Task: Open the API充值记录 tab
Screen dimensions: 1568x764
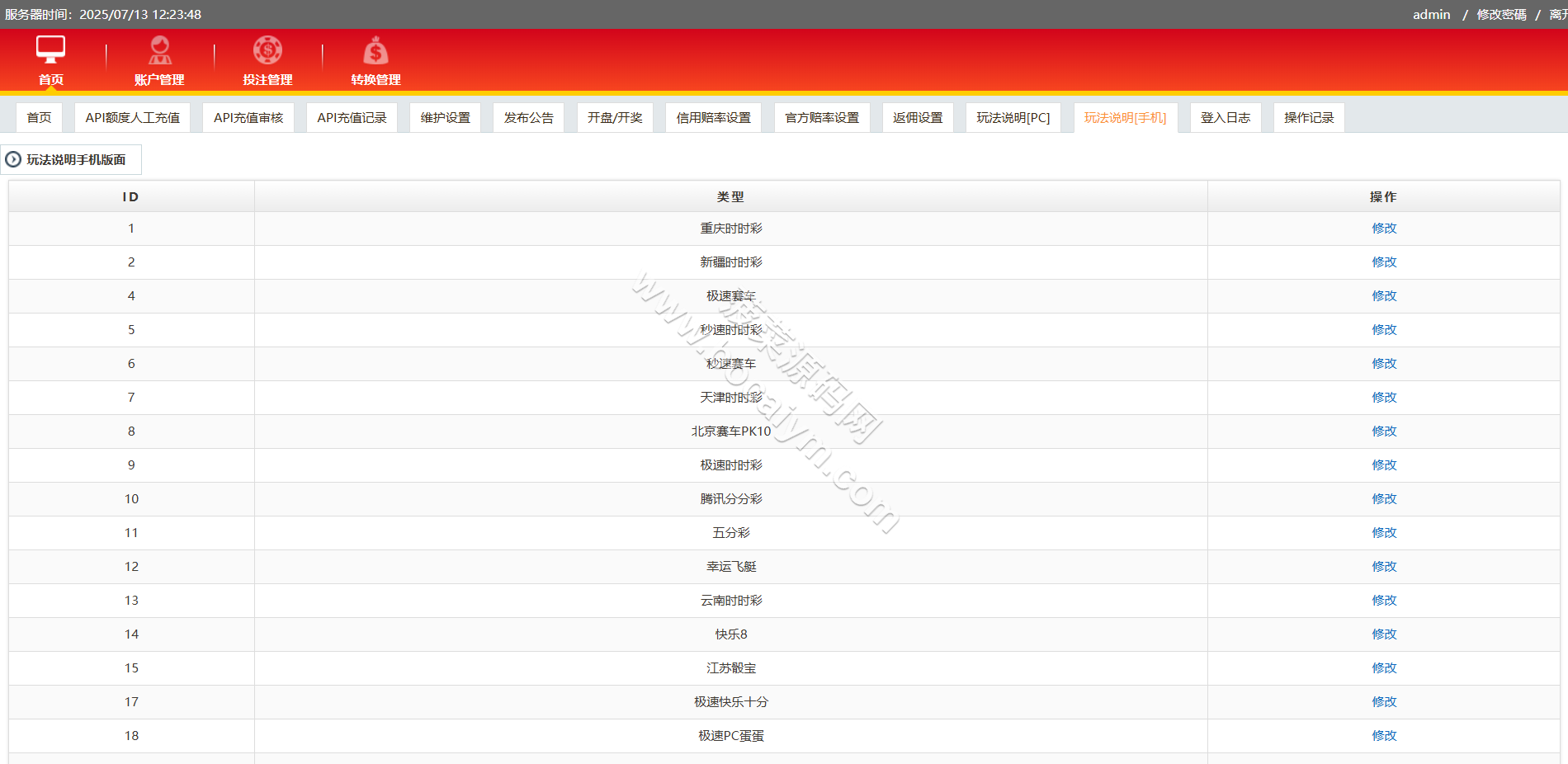Action: pyautogui.click(x=352, y=118)
